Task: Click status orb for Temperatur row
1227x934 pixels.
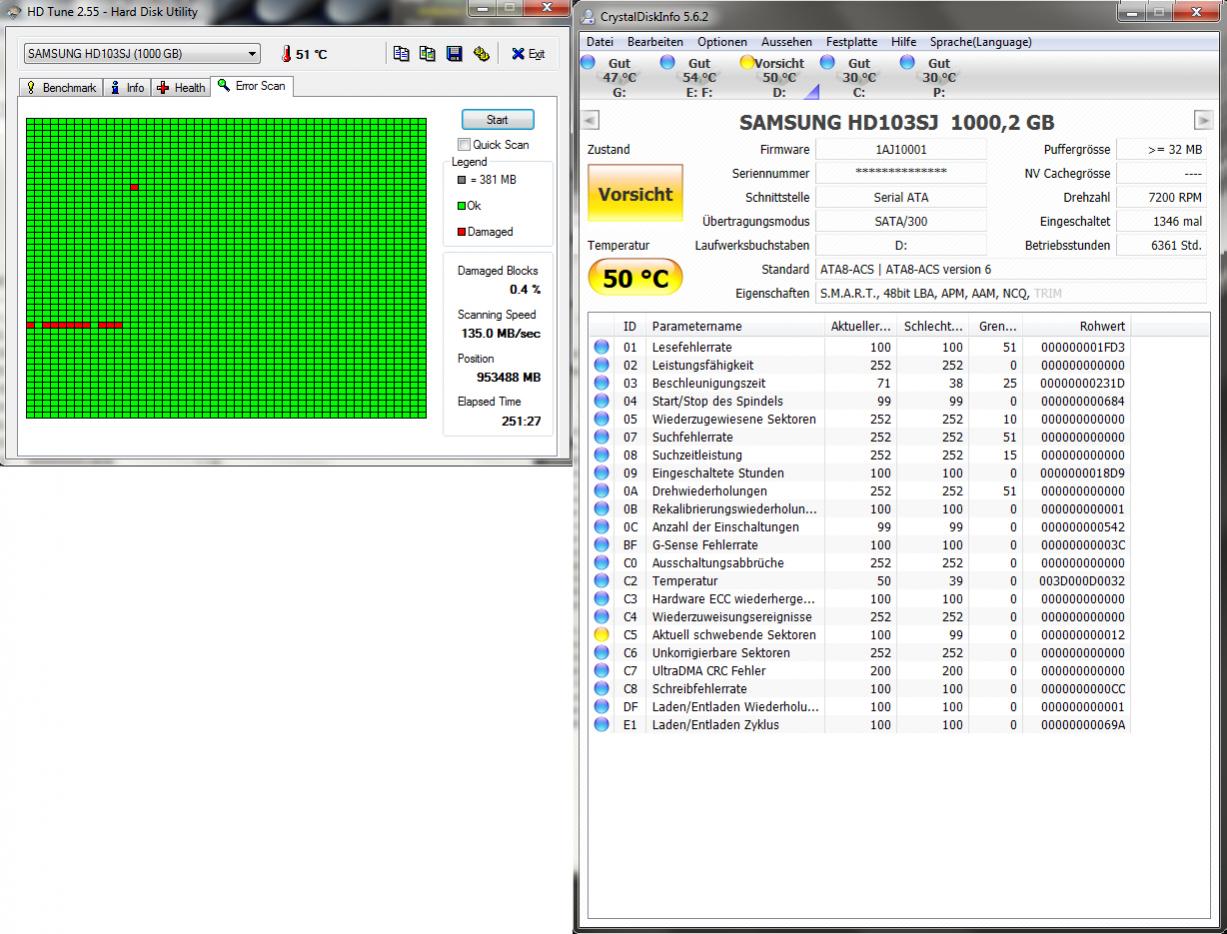Action: coord(602,581)
